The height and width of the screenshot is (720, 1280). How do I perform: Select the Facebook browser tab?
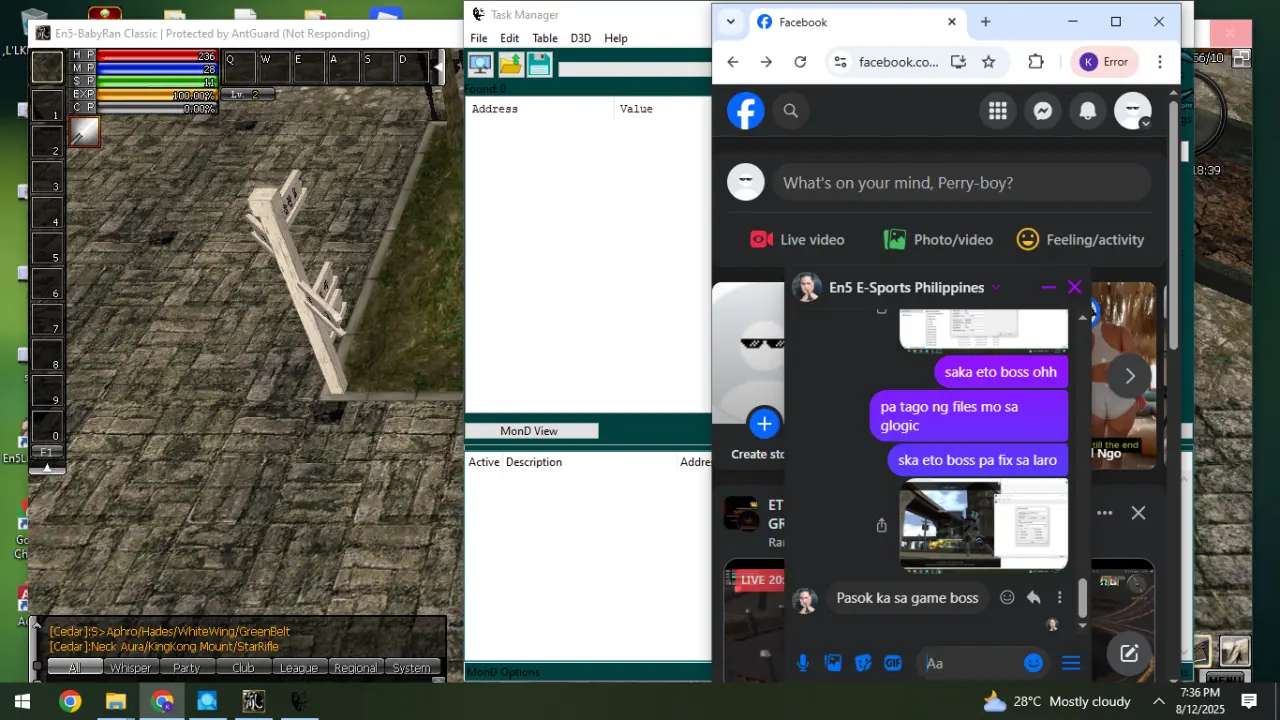click(857, 22)
